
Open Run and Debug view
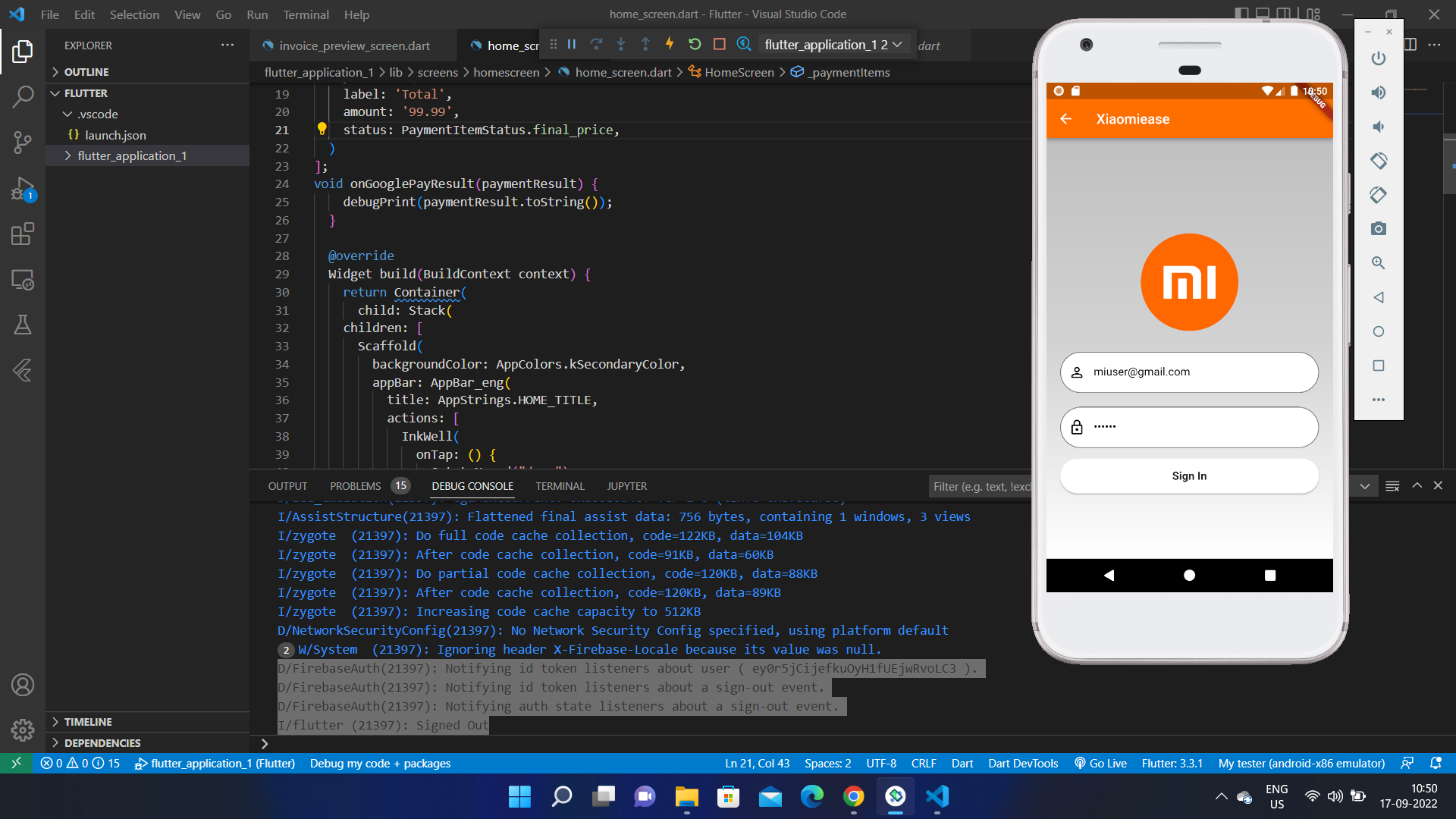(x=23, y=188)
